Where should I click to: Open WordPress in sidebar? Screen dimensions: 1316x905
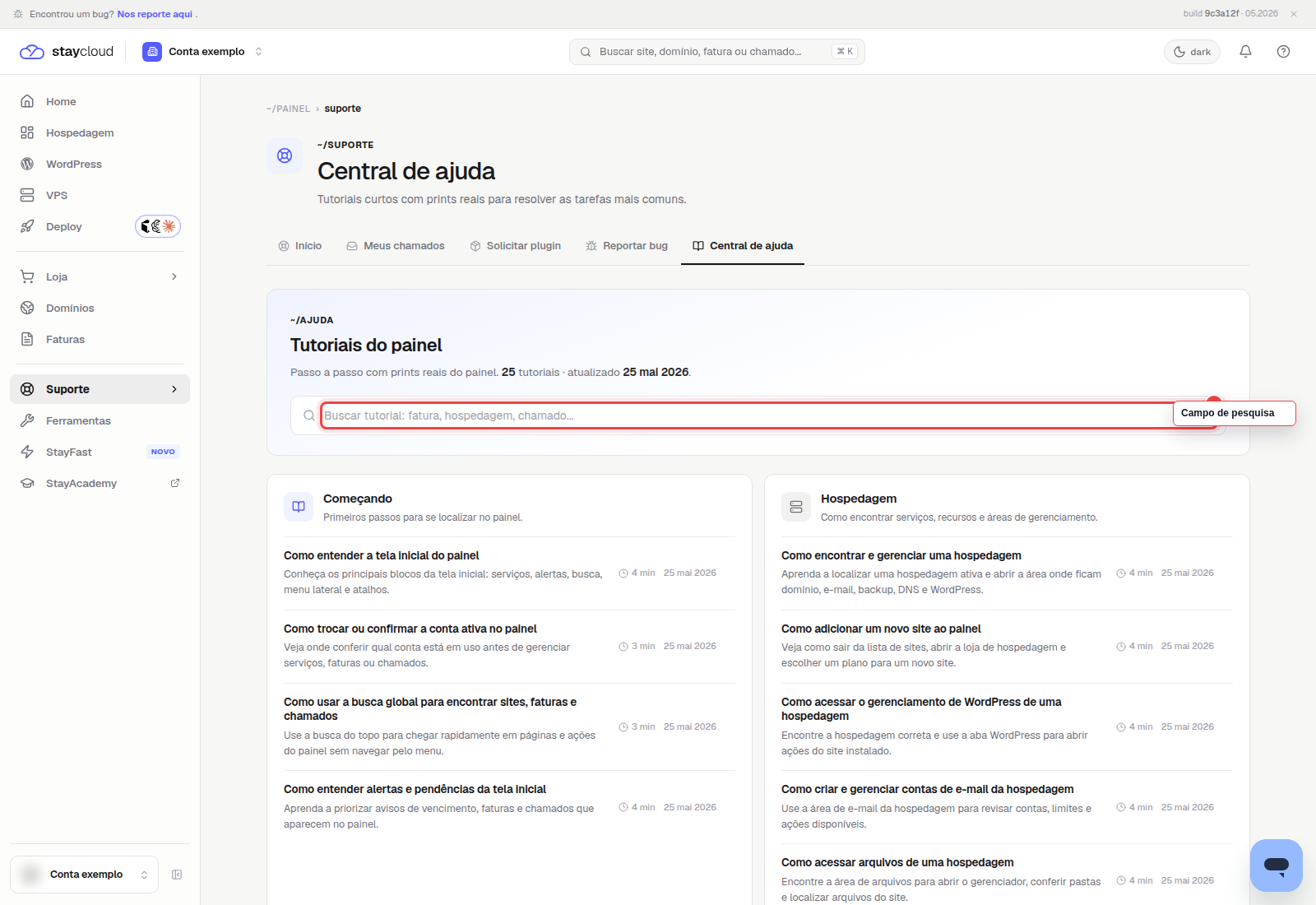(x=100, y=164)
